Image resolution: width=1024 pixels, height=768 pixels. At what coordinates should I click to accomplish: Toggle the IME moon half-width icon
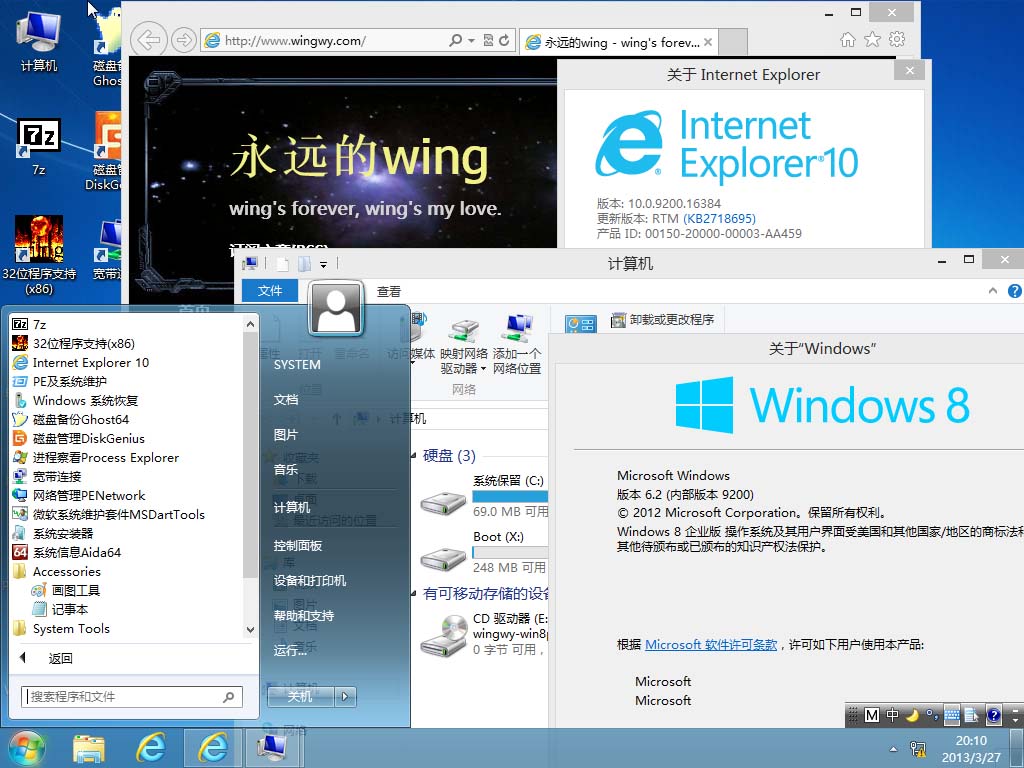click(912, 715)
